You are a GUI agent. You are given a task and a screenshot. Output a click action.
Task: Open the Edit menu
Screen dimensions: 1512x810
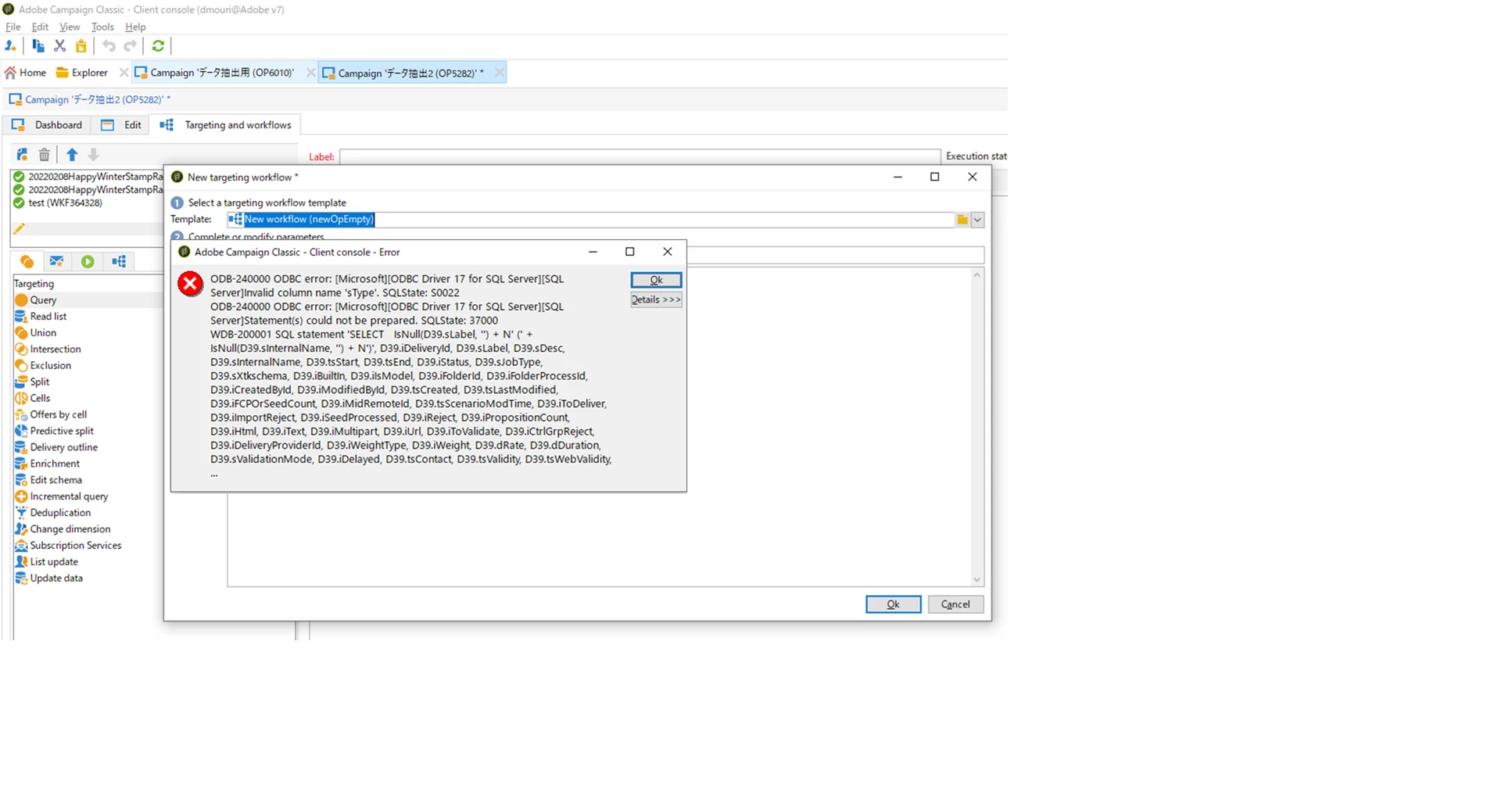point(40,27)
